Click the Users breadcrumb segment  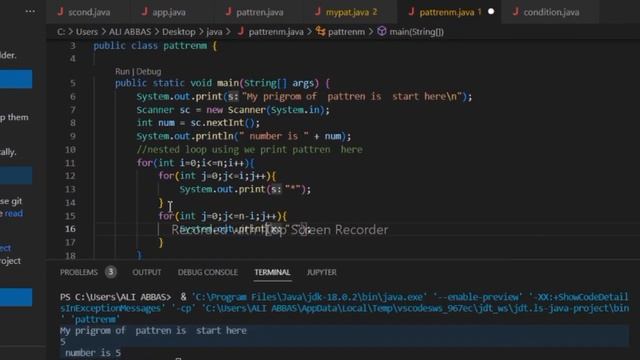coord(87,32)
